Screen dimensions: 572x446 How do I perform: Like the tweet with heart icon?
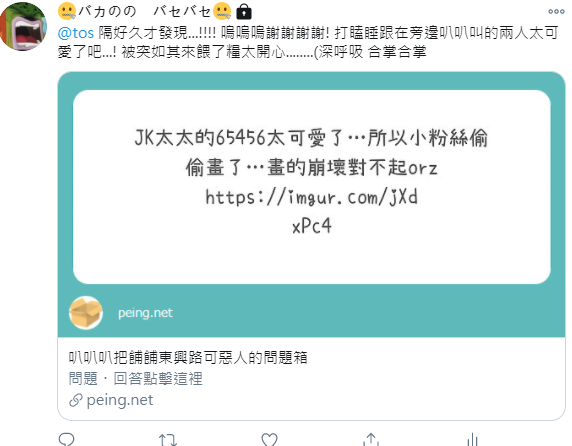point(270,439)
